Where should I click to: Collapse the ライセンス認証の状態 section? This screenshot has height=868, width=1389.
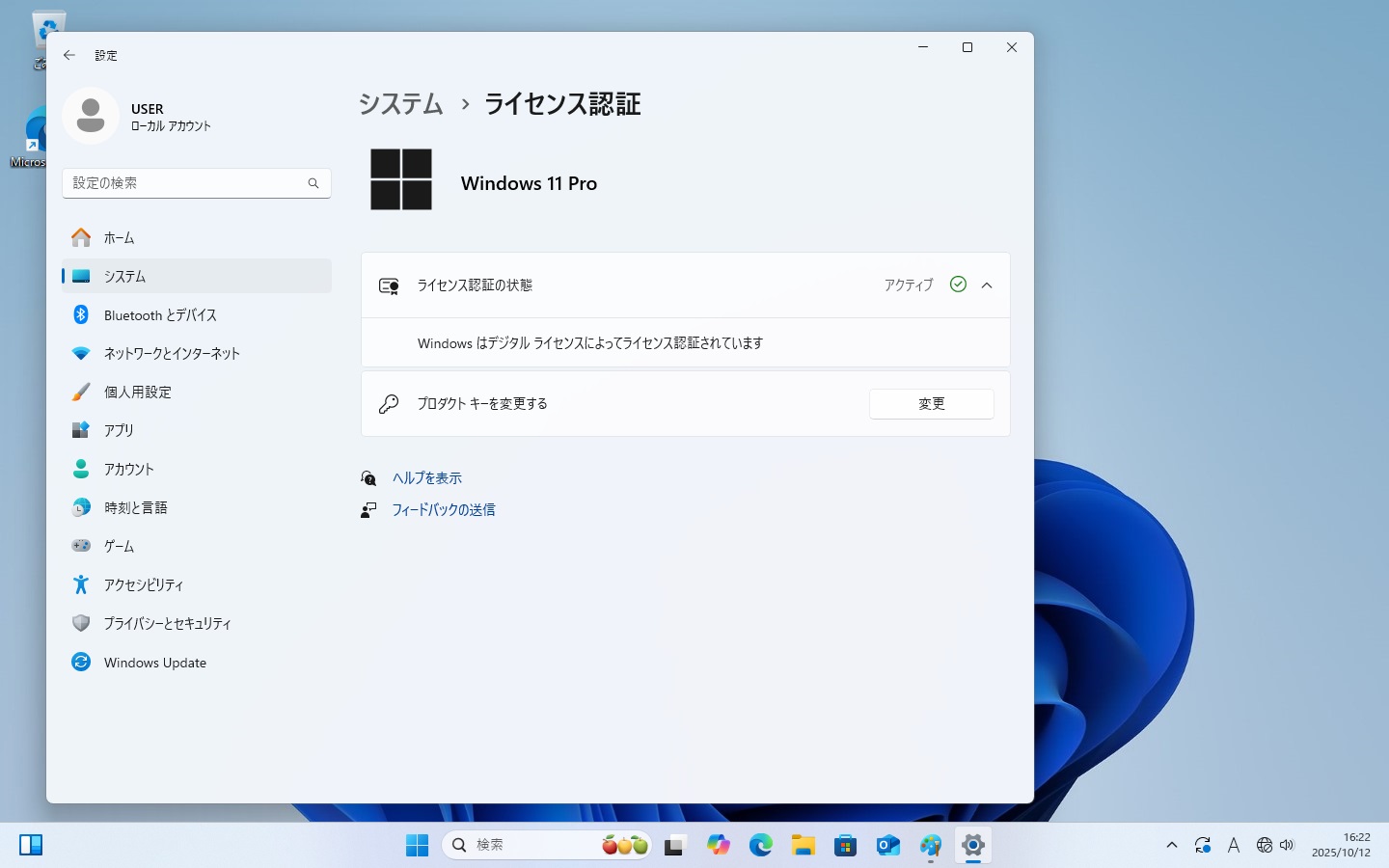(x=987, y=285)
